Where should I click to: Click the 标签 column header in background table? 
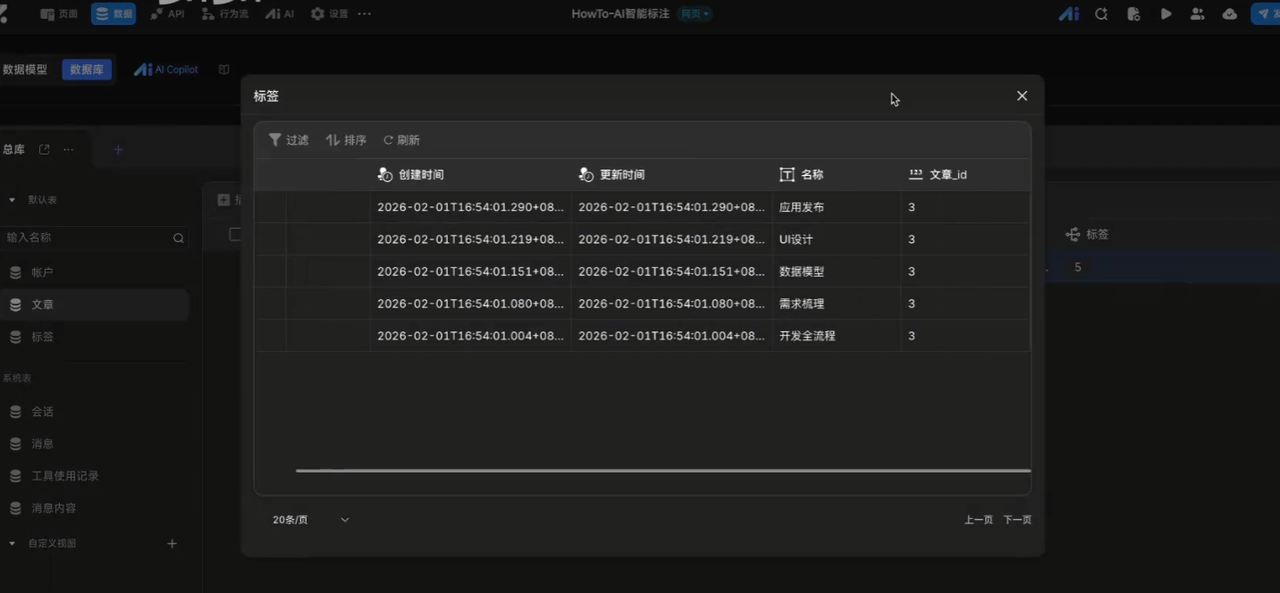click(1087, 234)
